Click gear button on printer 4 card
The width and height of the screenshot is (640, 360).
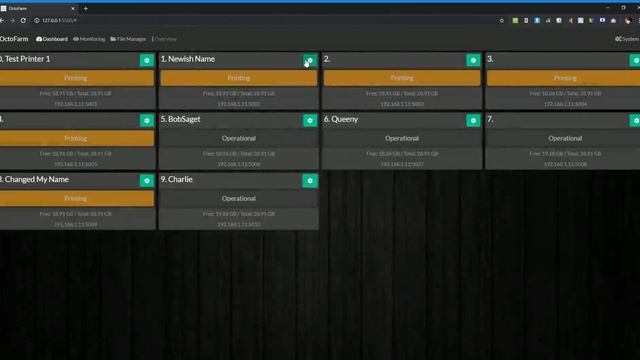point(147,120)
